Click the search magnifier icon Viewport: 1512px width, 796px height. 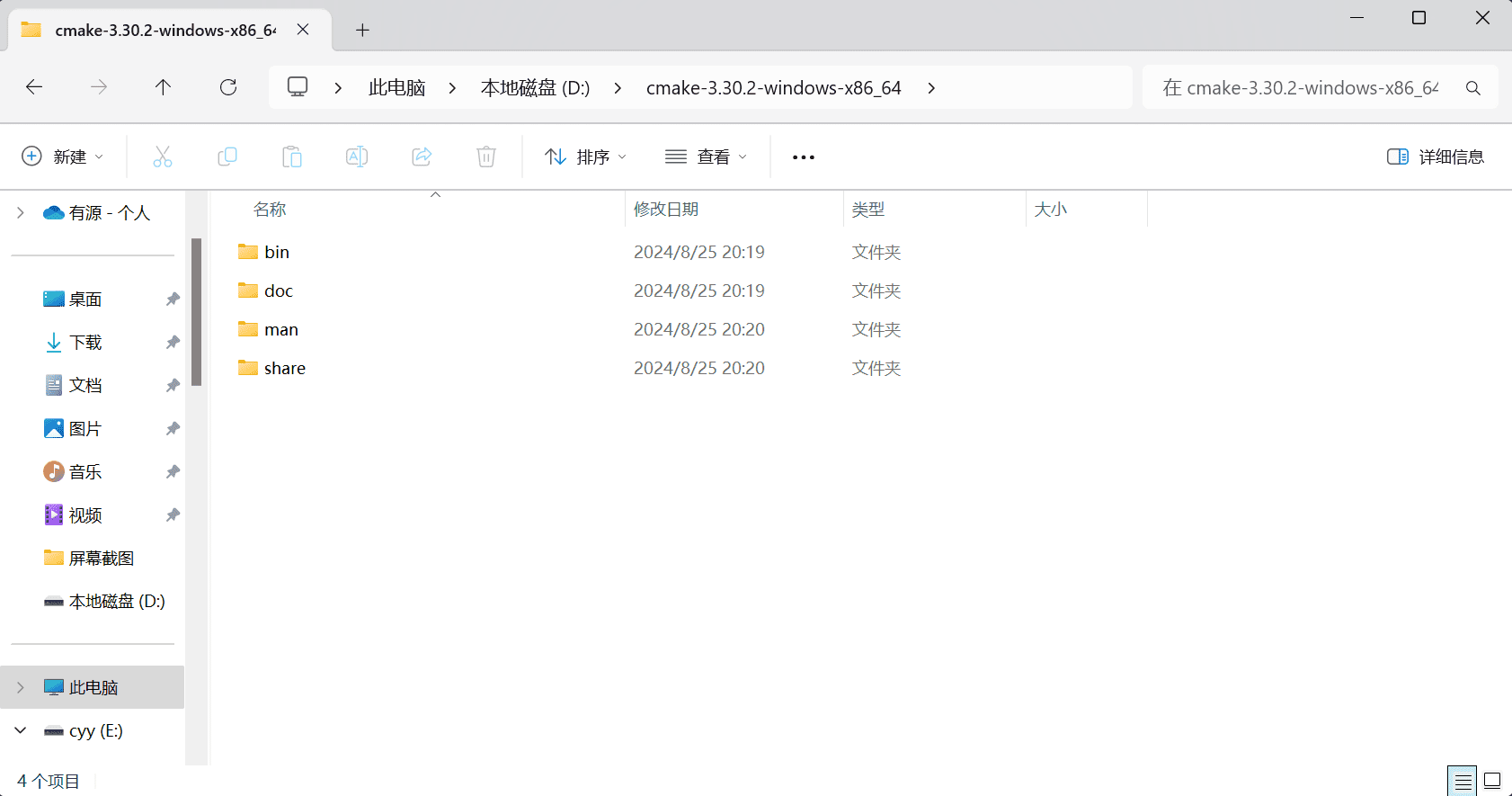pyautogui.click(x=1472, y=88)
